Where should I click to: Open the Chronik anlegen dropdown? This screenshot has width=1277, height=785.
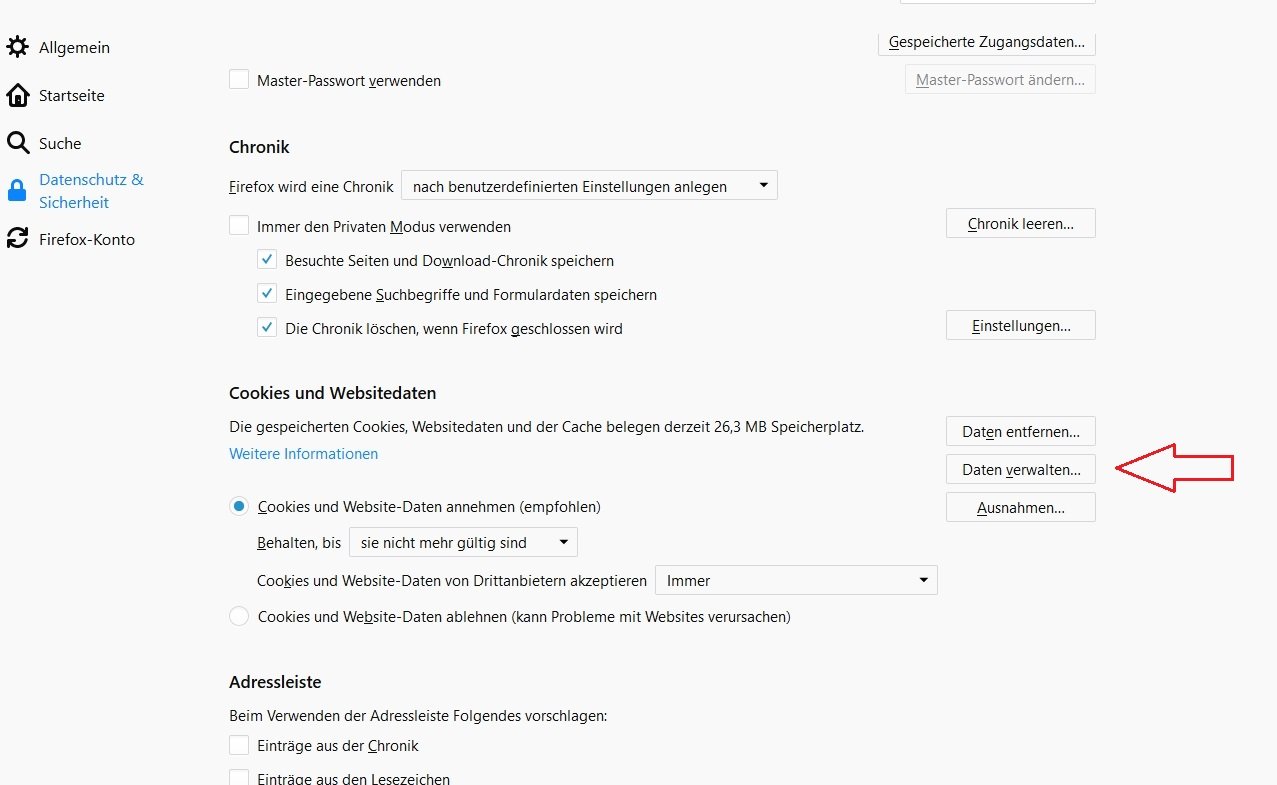pos(589,186)
